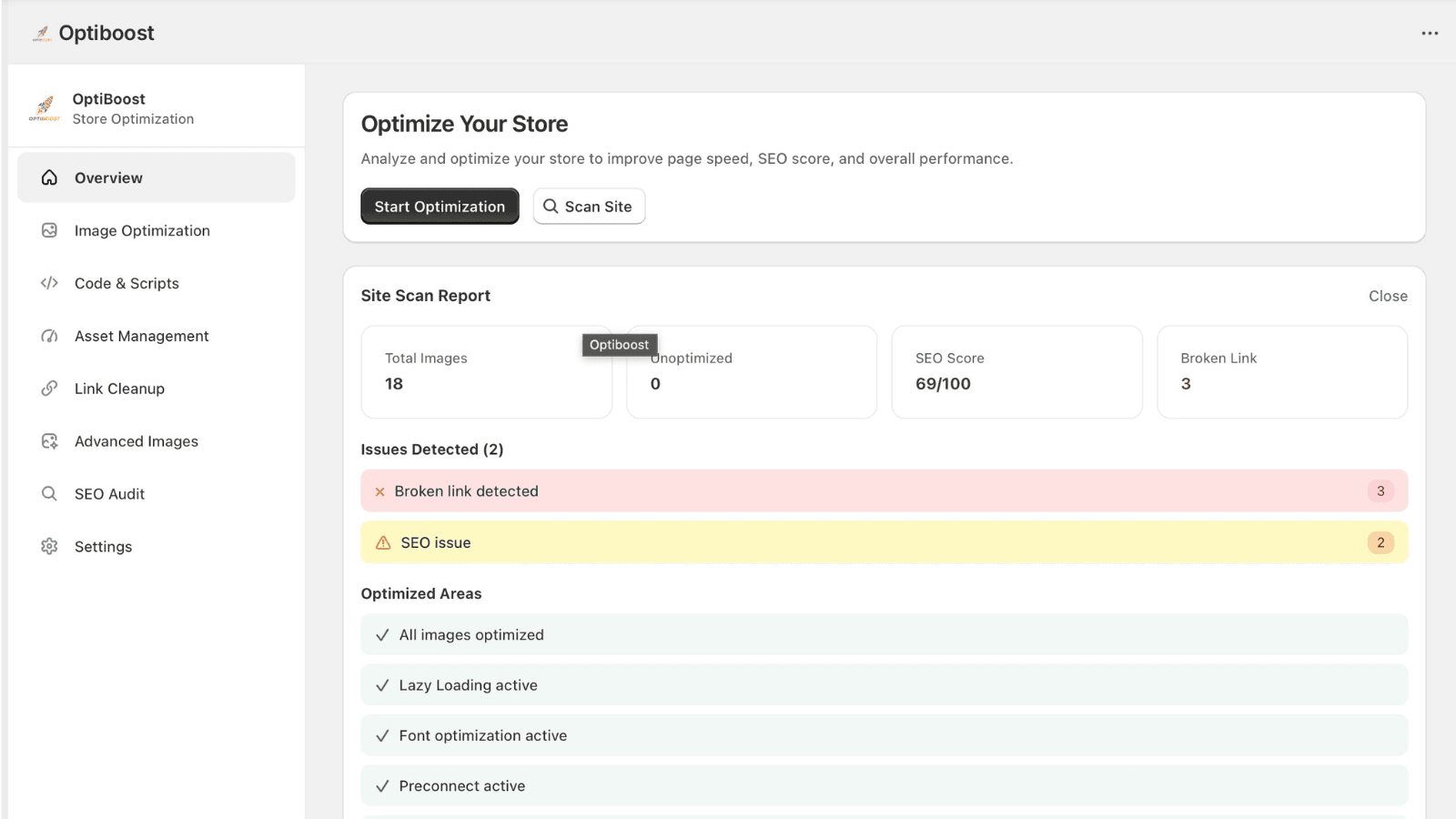
Task: Click the Broken Link count card
Action: 1282,372
